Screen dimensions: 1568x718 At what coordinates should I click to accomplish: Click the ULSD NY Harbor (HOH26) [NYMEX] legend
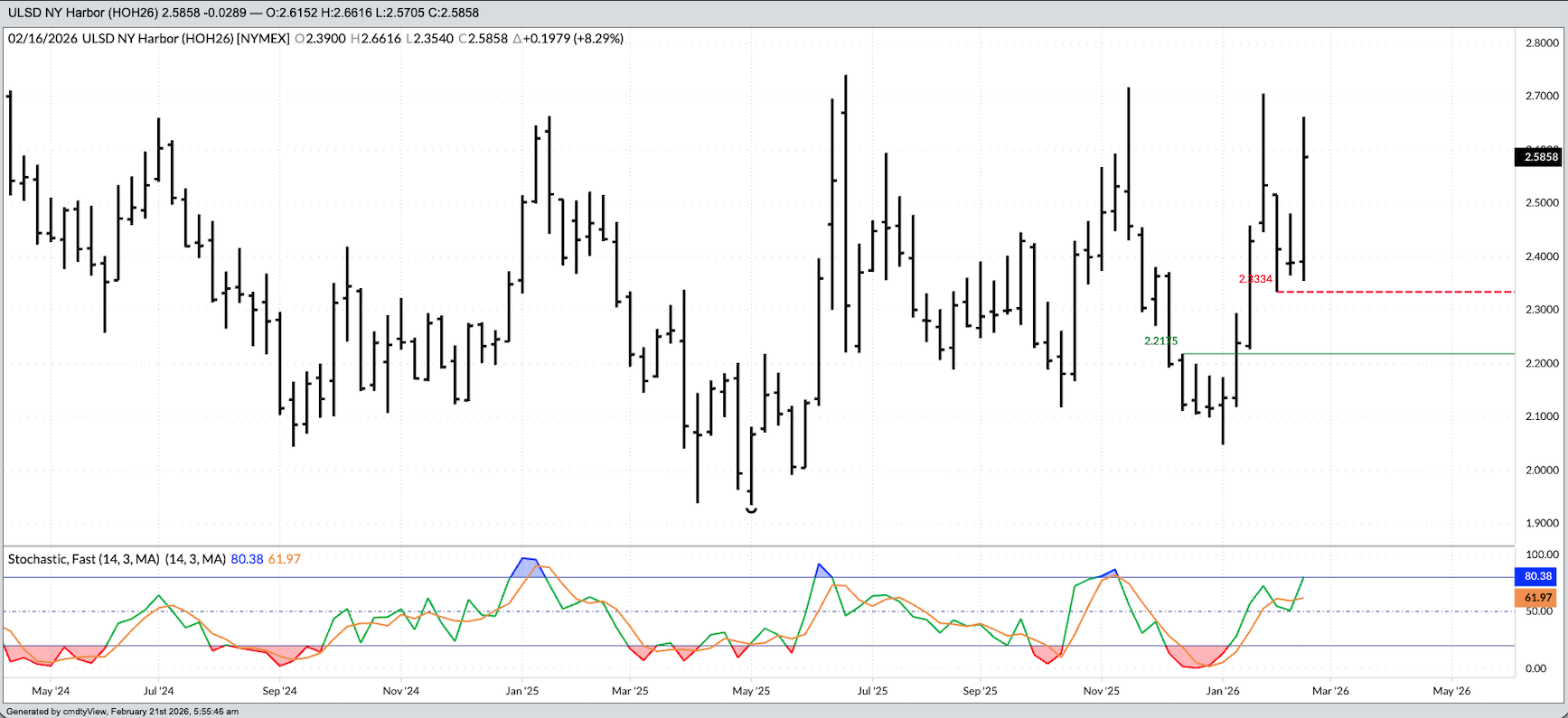(x=185, y=39)
